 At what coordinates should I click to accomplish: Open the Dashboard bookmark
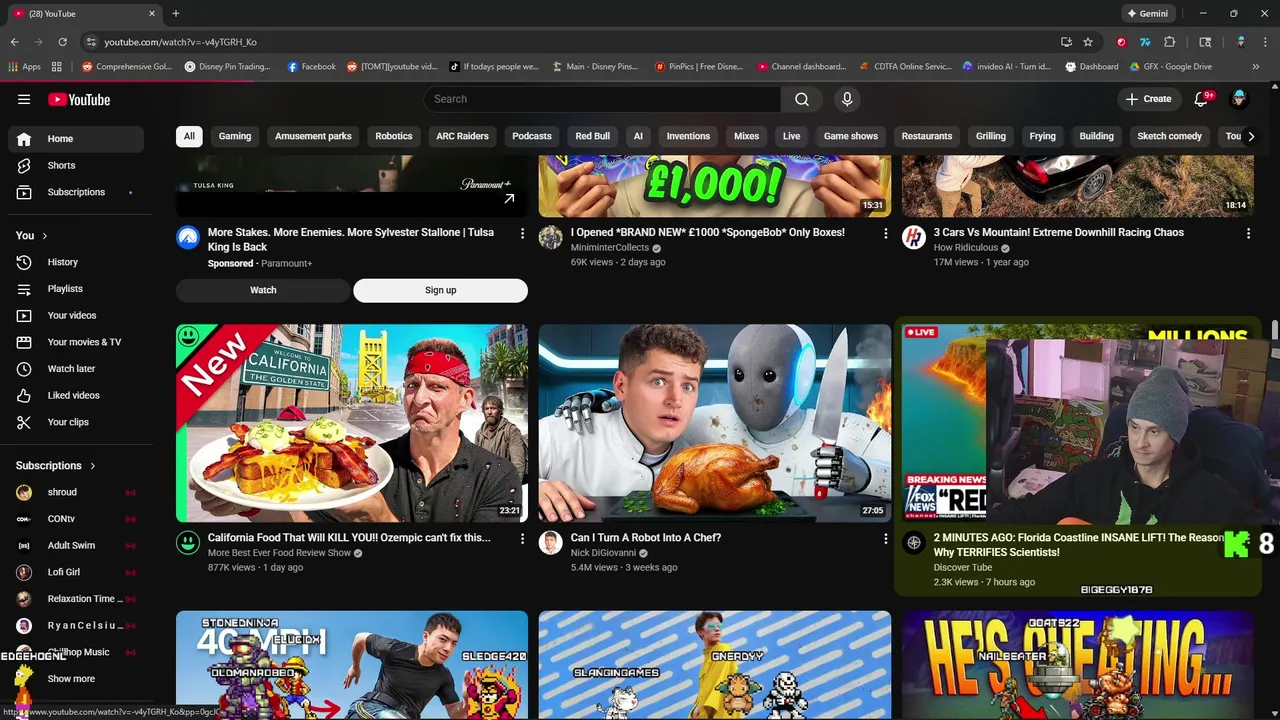(1092, 67)
